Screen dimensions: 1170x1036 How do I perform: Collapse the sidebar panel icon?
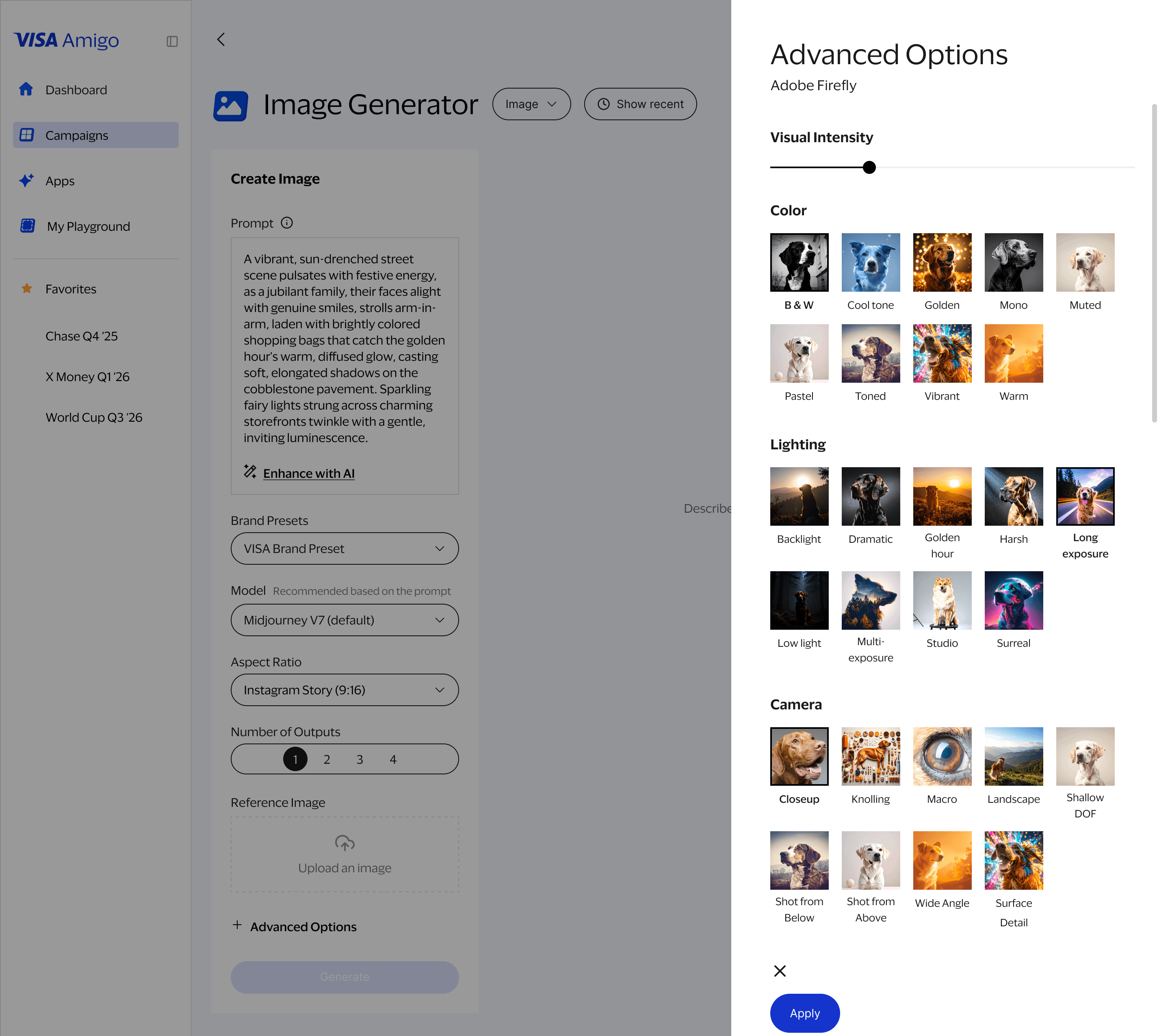click(x=172, y=41)
